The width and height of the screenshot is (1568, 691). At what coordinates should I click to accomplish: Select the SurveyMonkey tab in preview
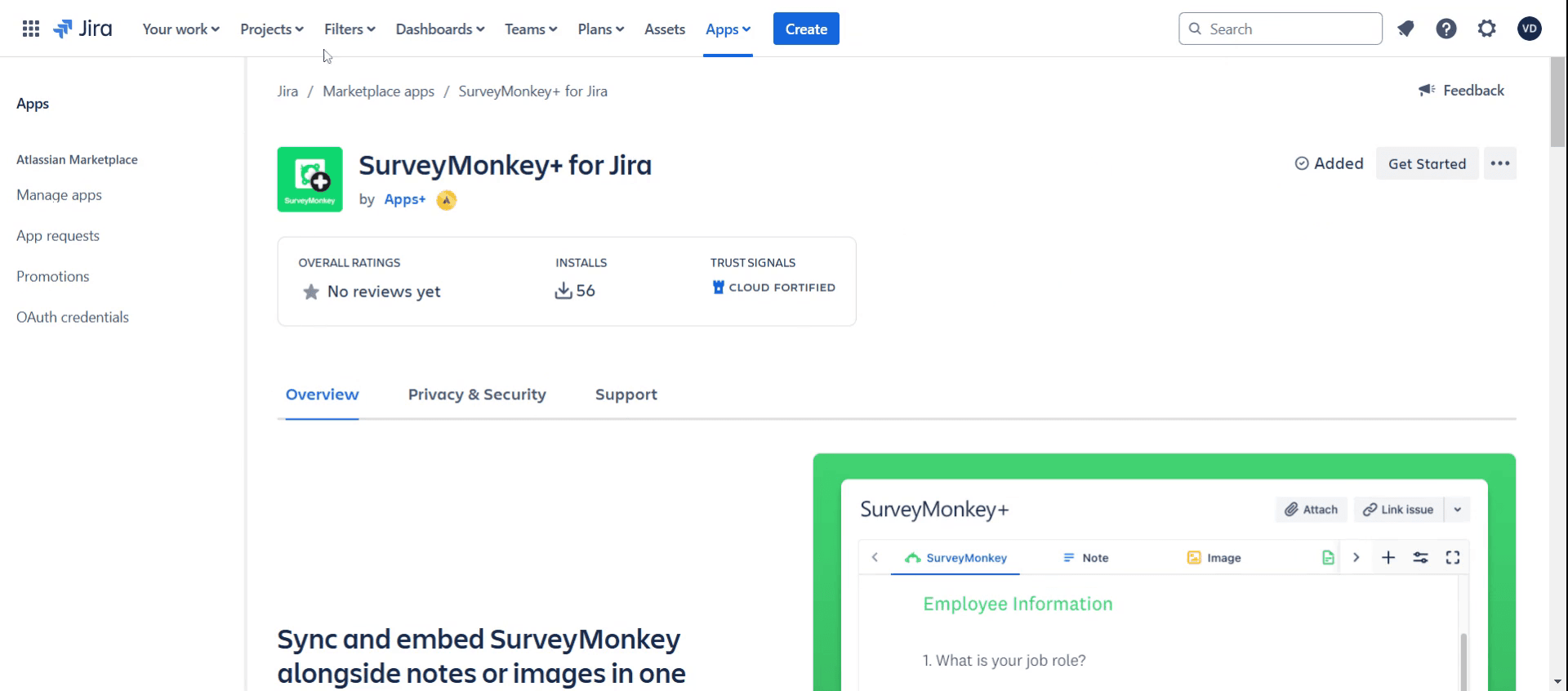click(955, 558)
